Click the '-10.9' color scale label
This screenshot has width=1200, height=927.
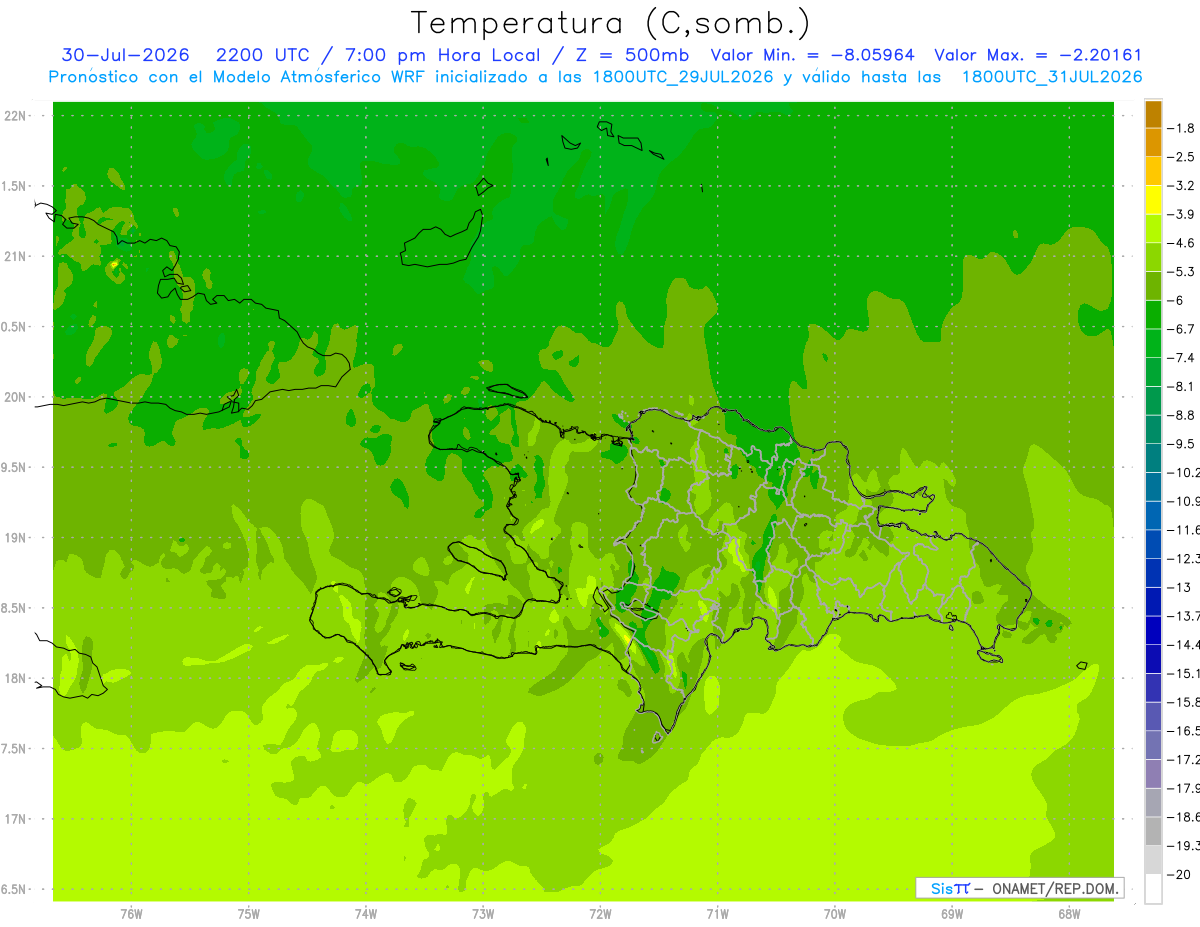[1184, 500]
